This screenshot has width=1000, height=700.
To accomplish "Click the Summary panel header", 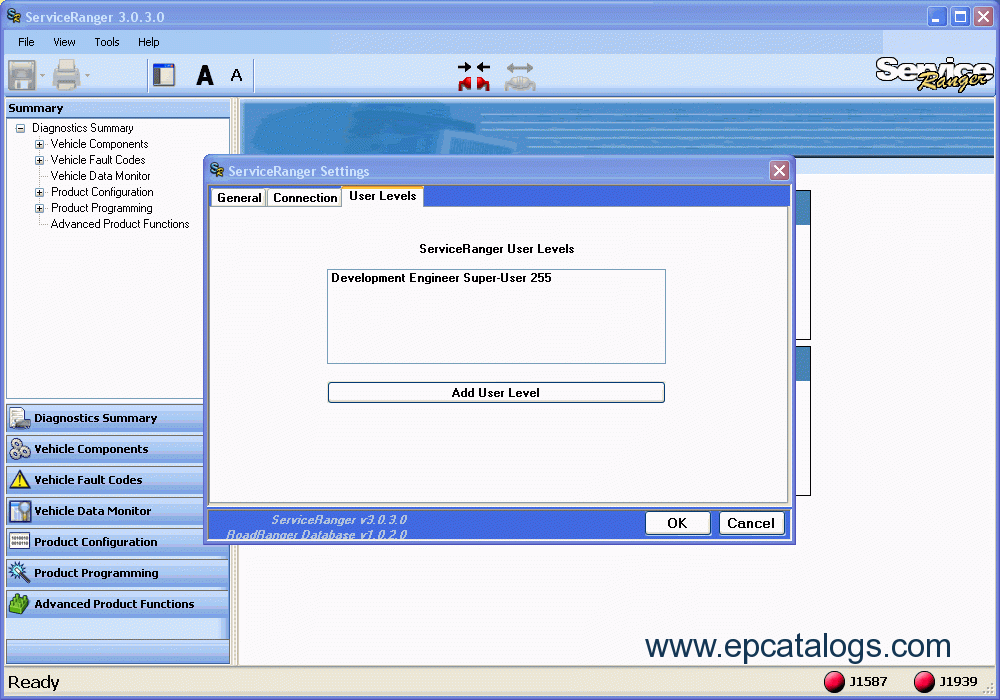I will tap(118, 108).
